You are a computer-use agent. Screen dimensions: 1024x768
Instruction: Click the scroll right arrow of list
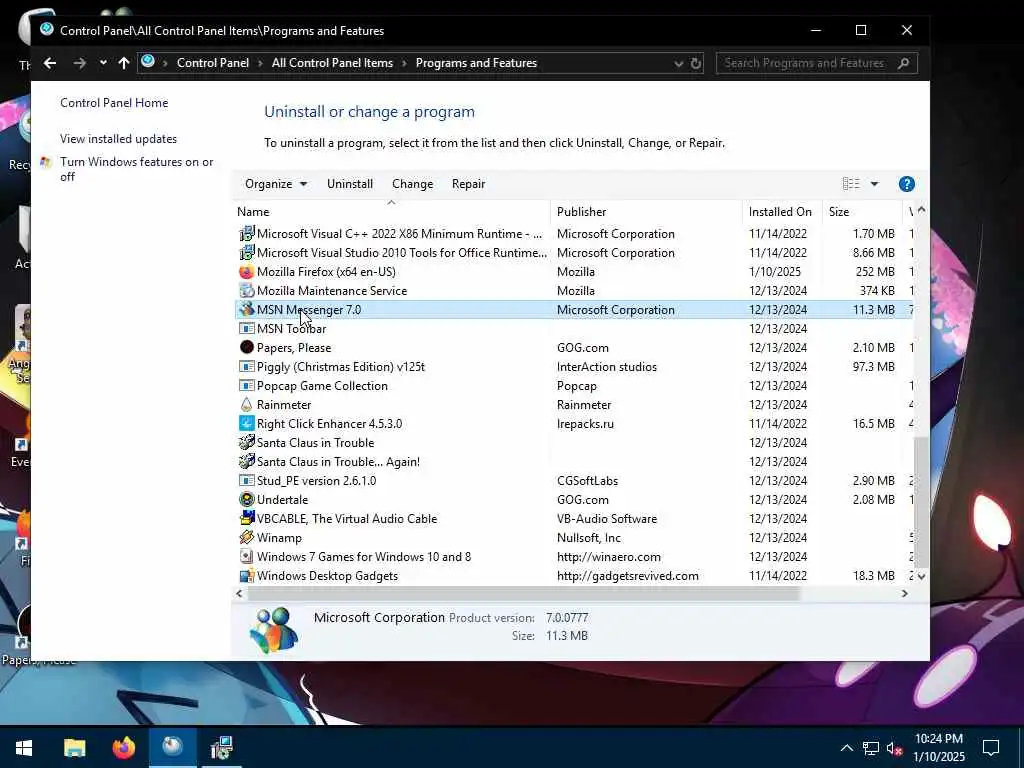904,594
